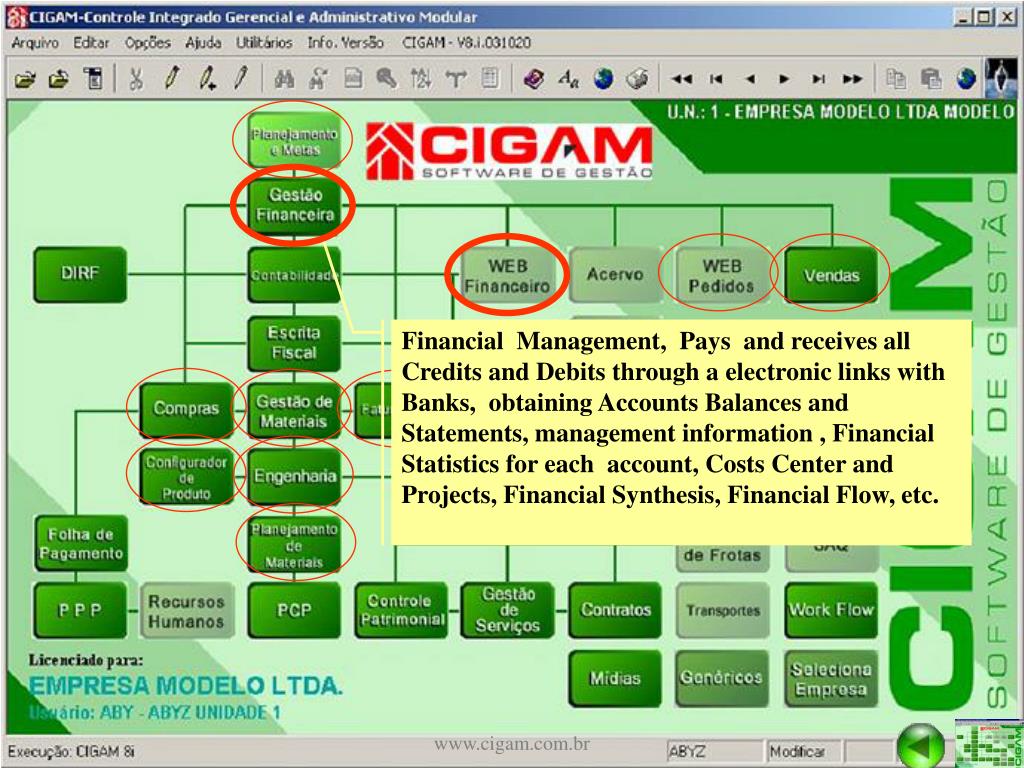Open the Folha de Pagamento module
Screen dimensions: 1024x768
tap(80, 543)
